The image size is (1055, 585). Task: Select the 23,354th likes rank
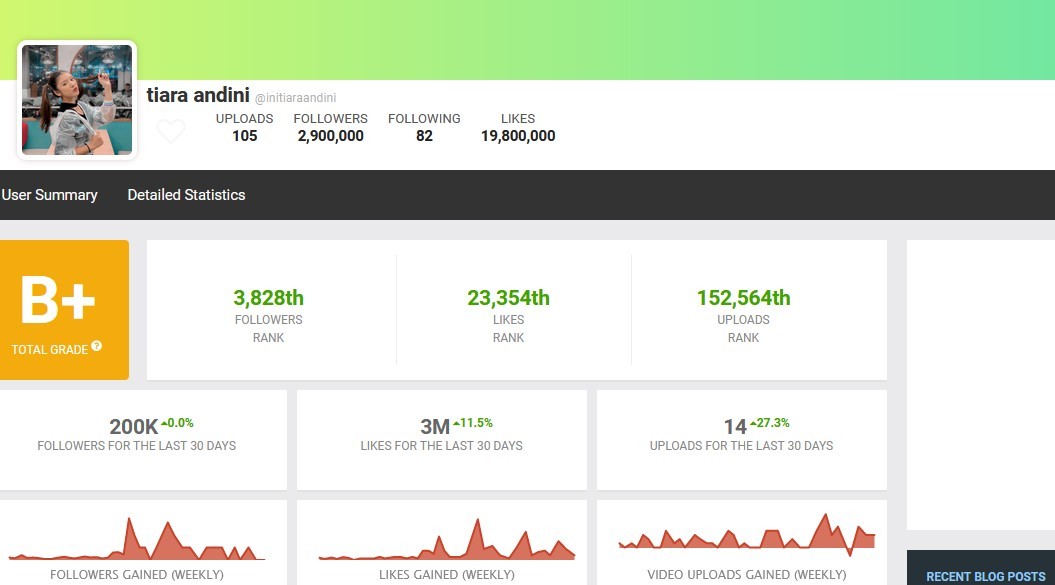[508, 298]
